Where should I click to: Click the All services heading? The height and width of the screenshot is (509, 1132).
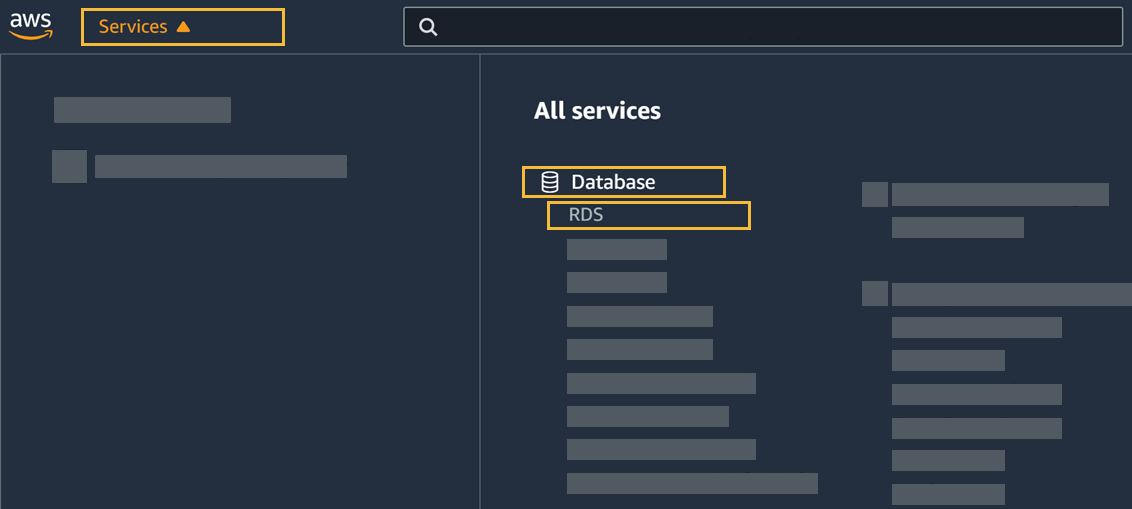pyautogui.click(x=597, y=110)
